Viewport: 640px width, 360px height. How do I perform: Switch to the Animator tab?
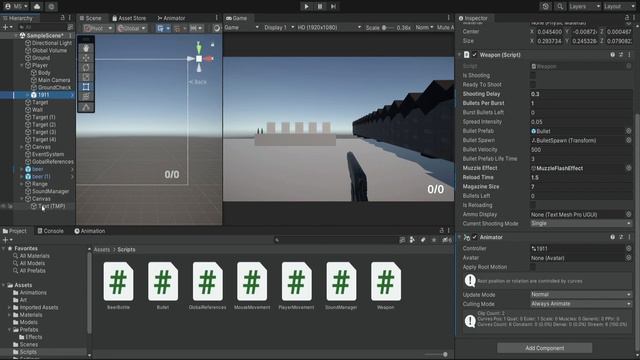point(171,18)
